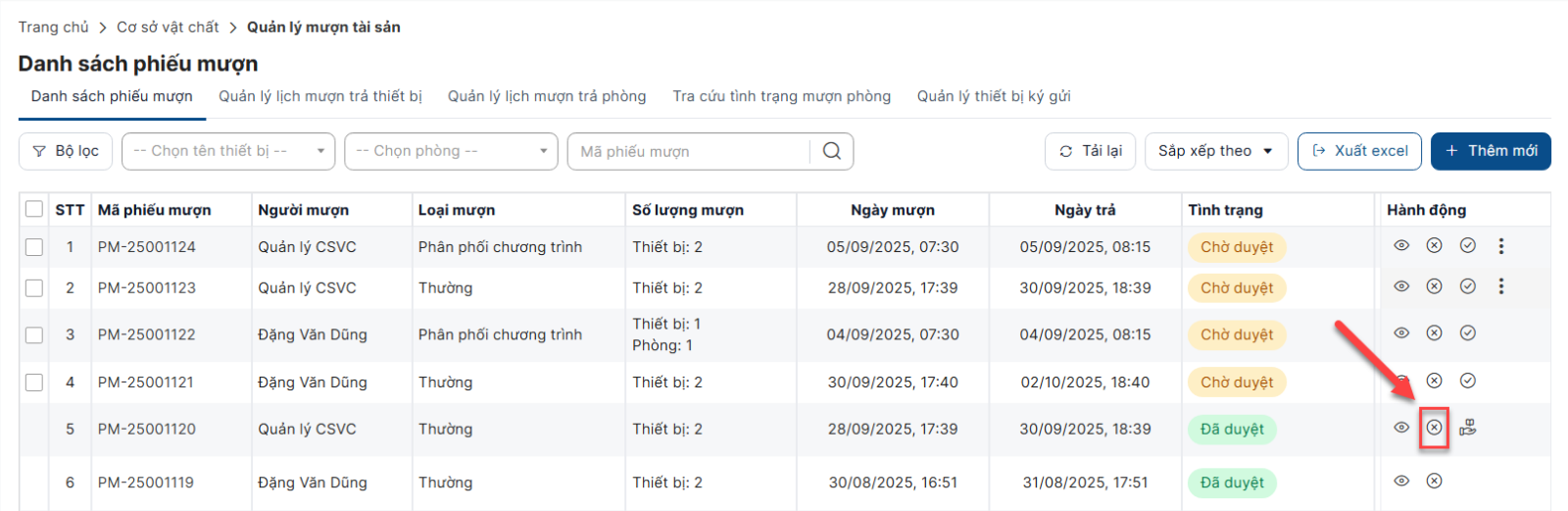This screenshot has width=1568, height=511.
Task: Approve loan slip PM-25001123 with check icon
Action: coord(1467,286)
